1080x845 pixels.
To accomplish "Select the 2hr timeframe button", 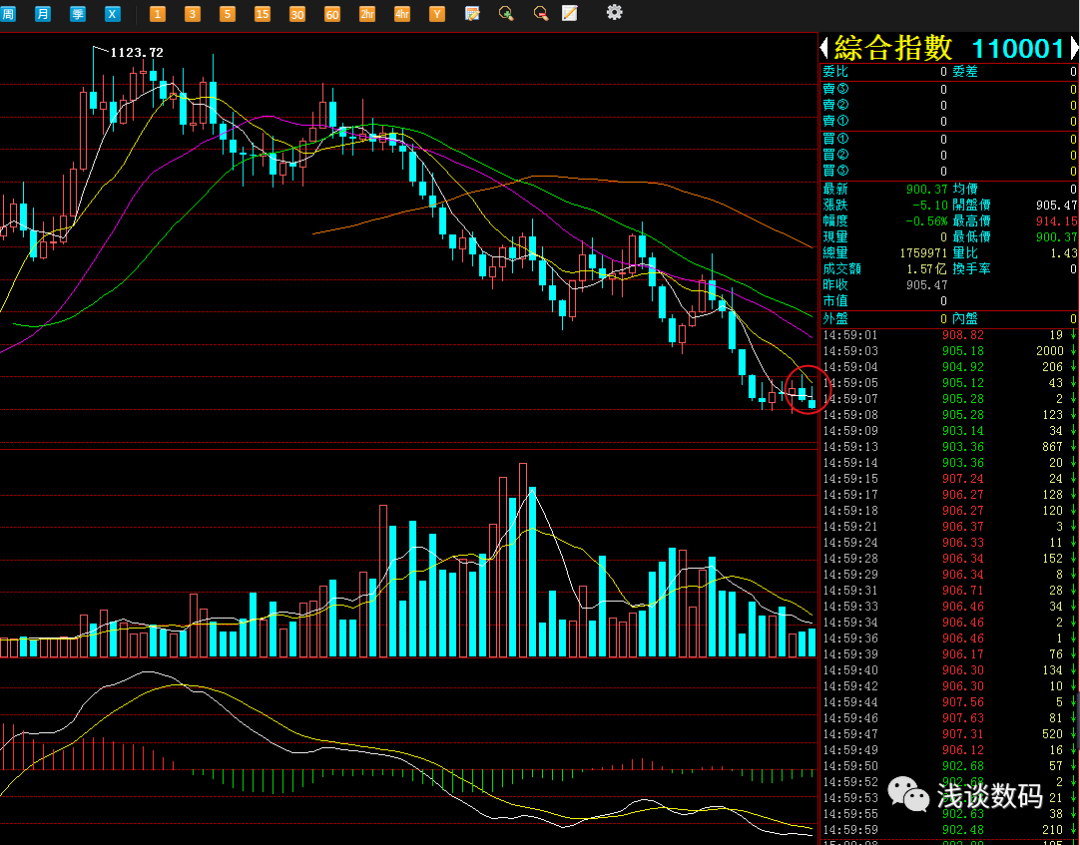I will [x=367, y=14].
